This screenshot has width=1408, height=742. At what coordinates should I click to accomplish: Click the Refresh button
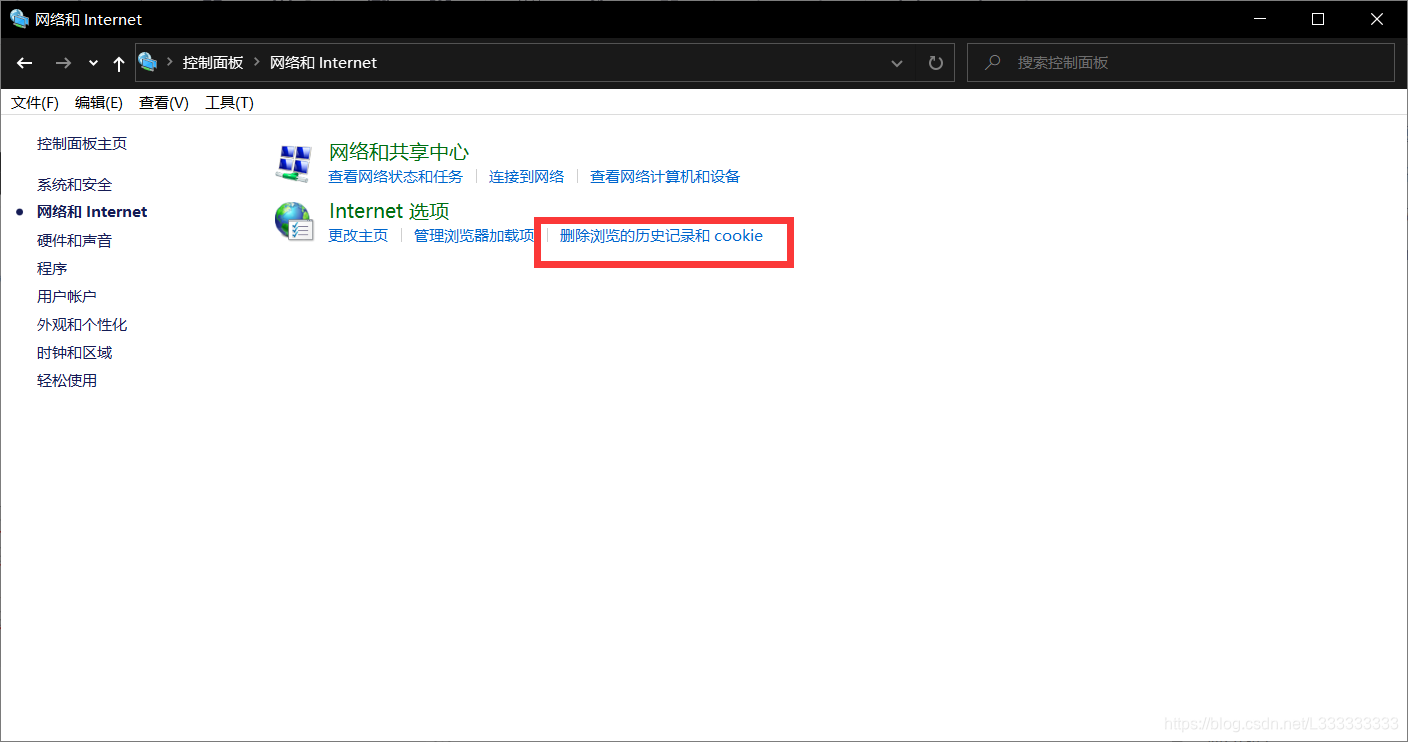click(936, 63)
